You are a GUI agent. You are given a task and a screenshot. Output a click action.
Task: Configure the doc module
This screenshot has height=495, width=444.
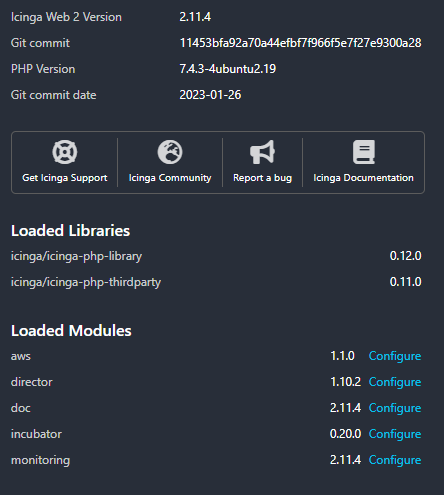pyautogui.click(x=395, y=408)
